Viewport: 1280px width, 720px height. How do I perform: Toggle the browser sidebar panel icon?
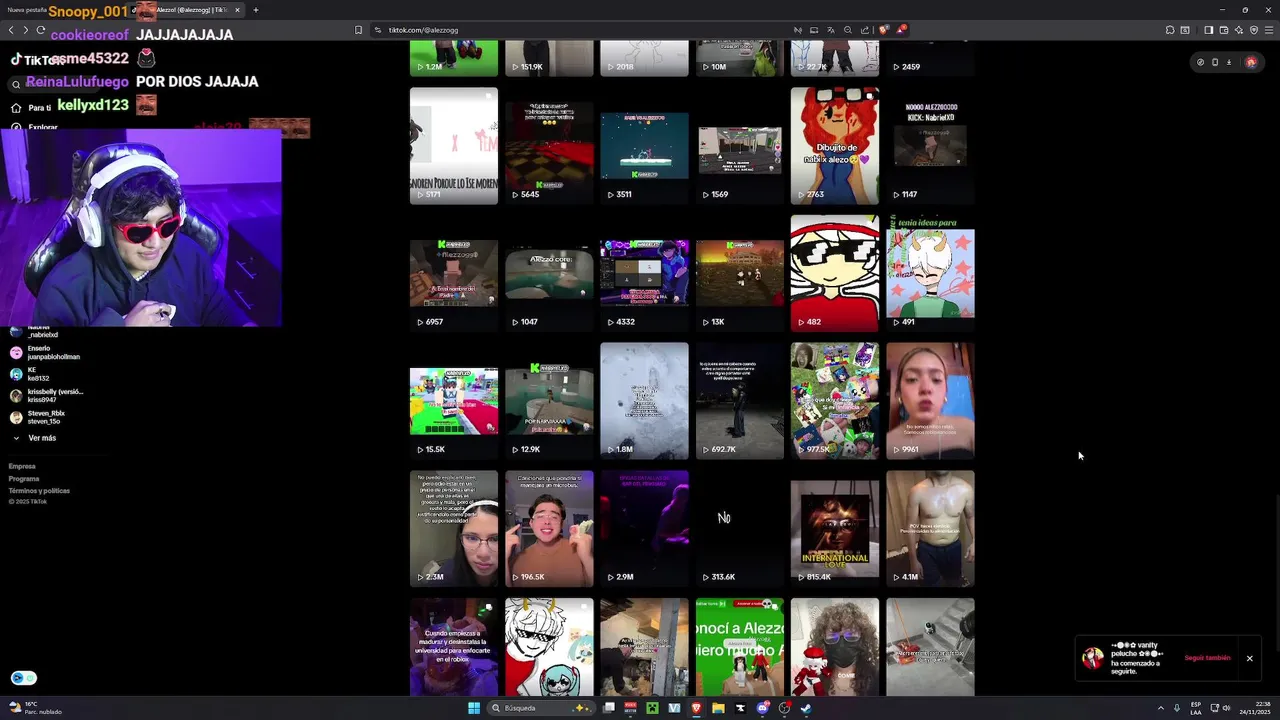1209,30
